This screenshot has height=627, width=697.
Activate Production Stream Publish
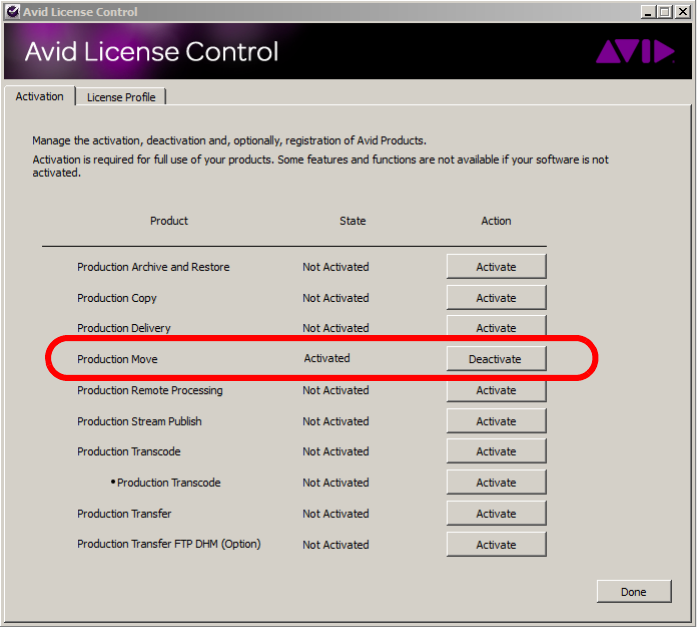coord(496,421)
